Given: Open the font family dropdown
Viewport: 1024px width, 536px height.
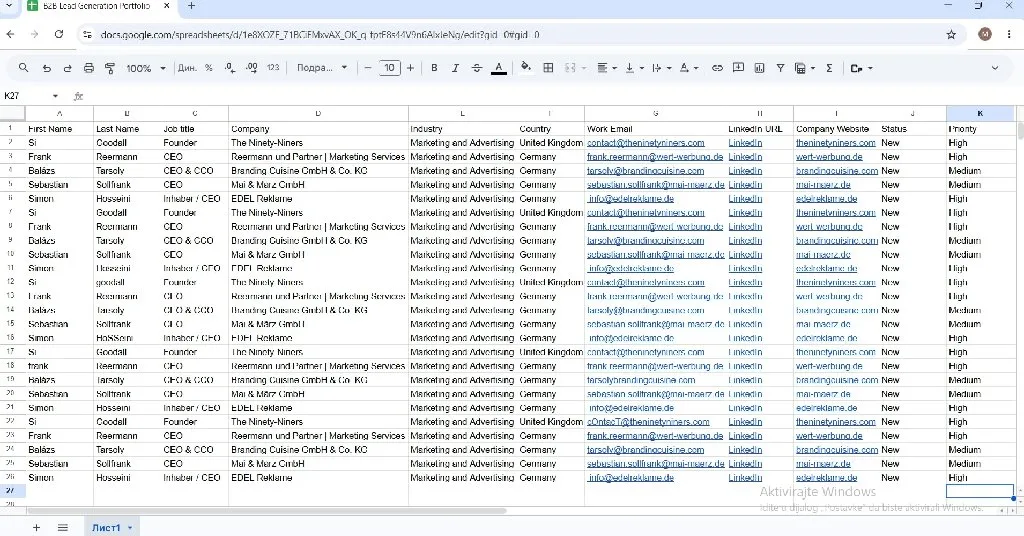Looking at the screenshot, I should click(322, 68).
